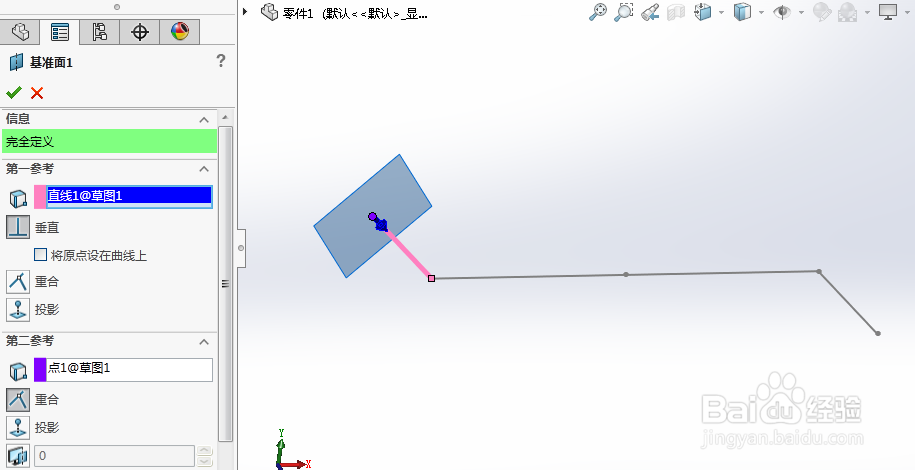
Task: Select the 点1@草图1 second reference field
Action: click(130, 370)
